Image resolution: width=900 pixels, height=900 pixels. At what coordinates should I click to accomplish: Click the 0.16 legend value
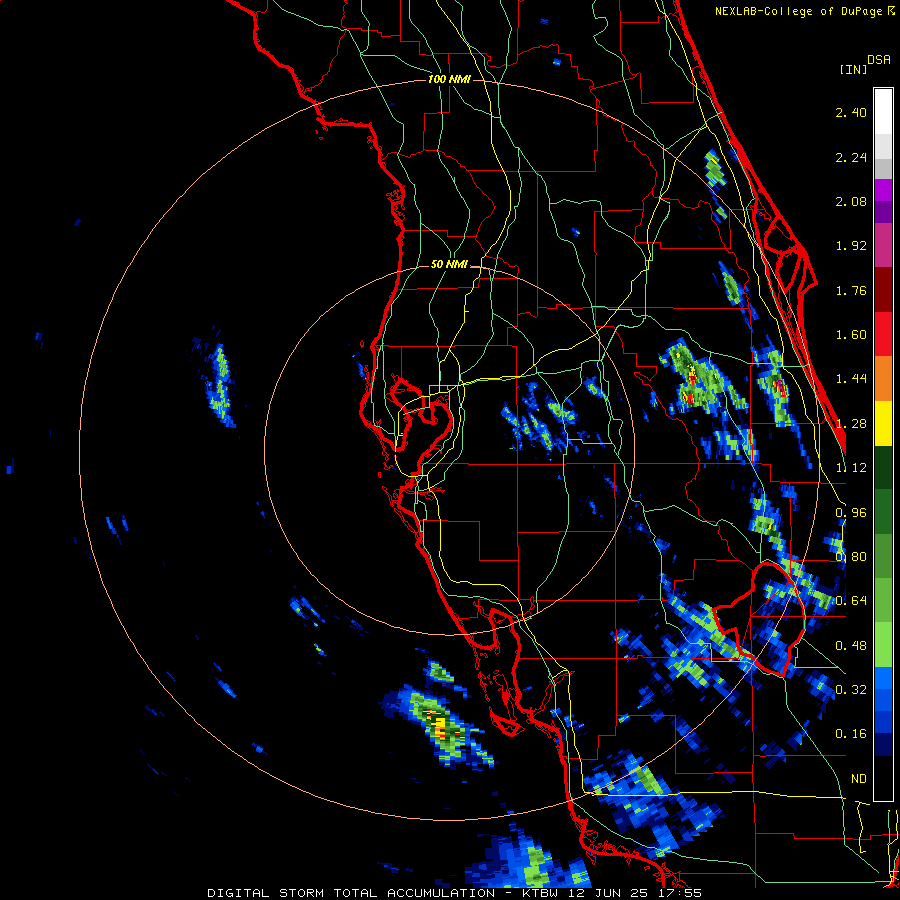pos(851,734)
